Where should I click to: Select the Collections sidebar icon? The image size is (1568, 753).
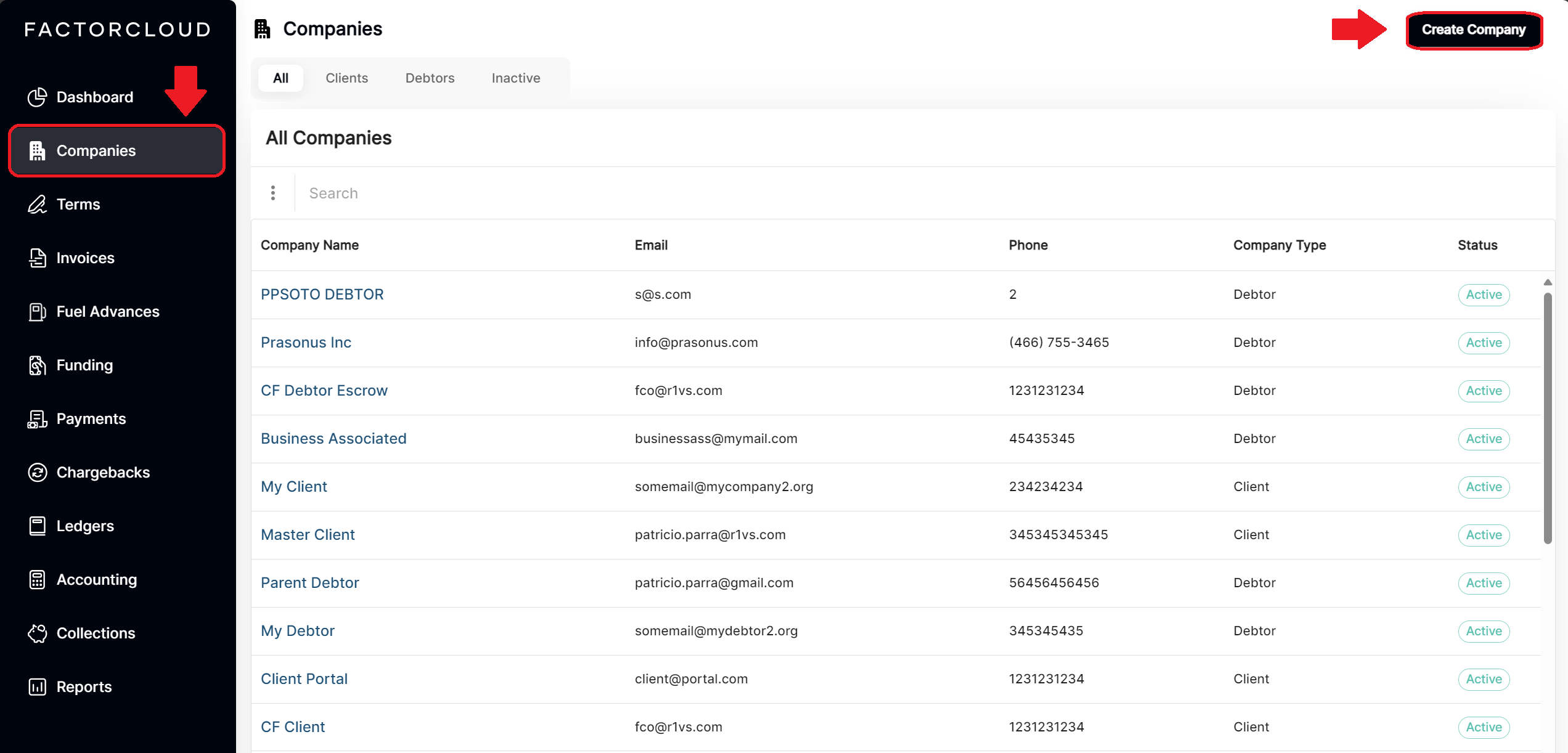coord(96,633)
